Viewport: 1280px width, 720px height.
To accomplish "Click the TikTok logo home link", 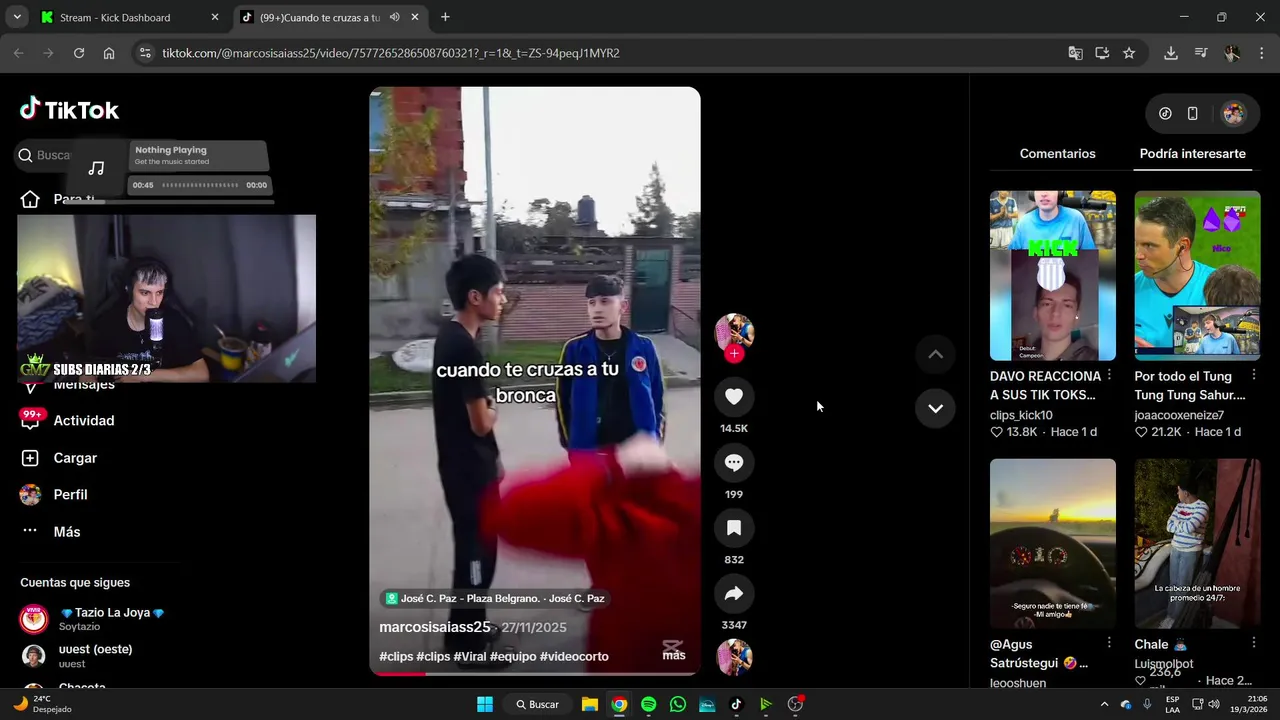I will coord(69,110).
